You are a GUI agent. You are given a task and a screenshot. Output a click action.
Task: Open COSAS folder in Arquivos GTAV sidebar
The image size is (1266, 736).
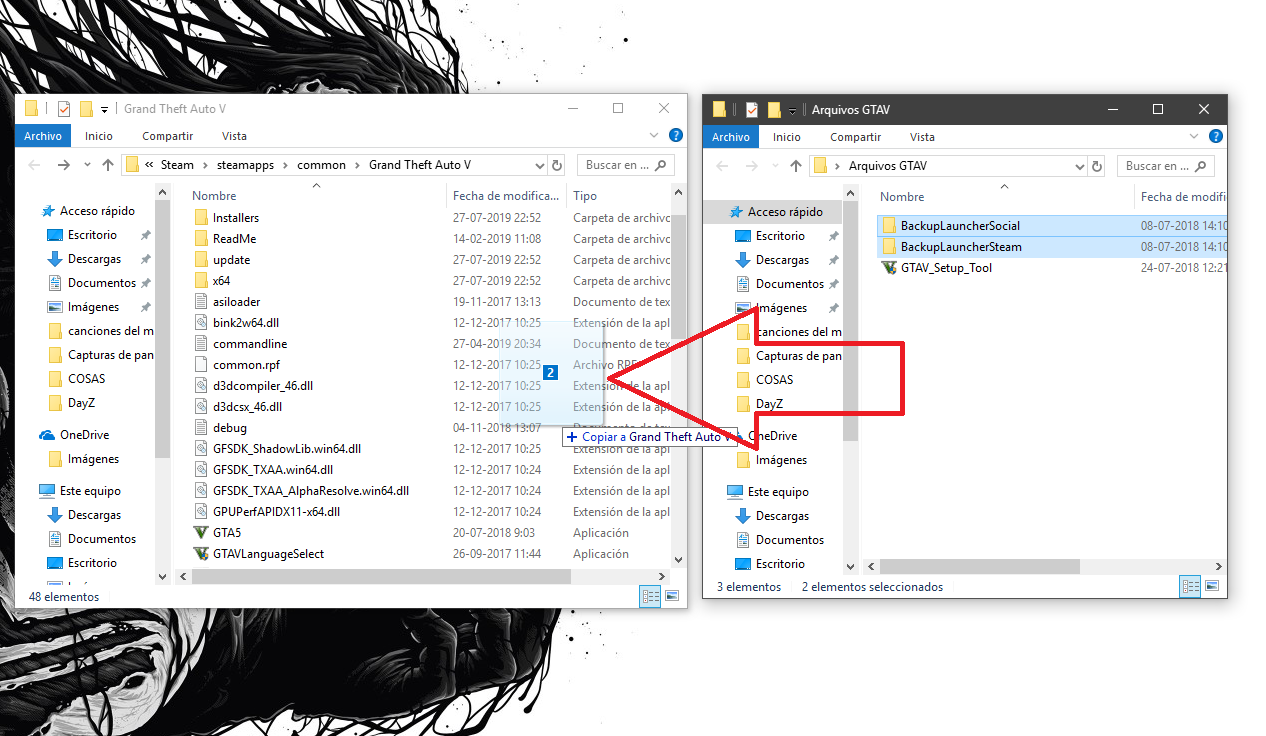click(x=774, y=379)
